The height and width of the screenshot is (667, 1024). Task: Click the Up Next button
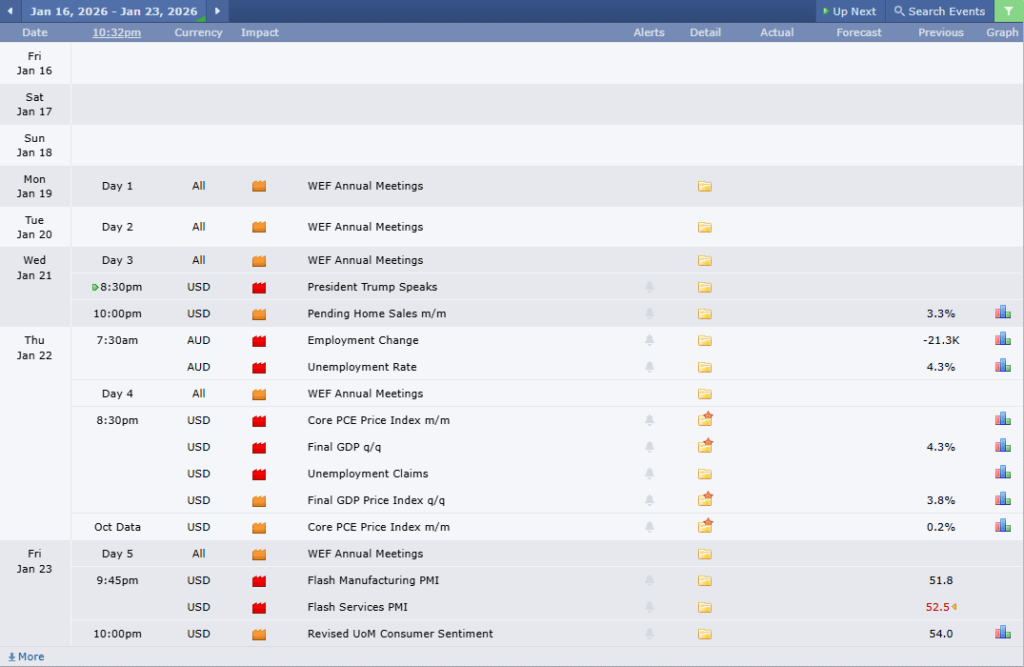point(849,11)
